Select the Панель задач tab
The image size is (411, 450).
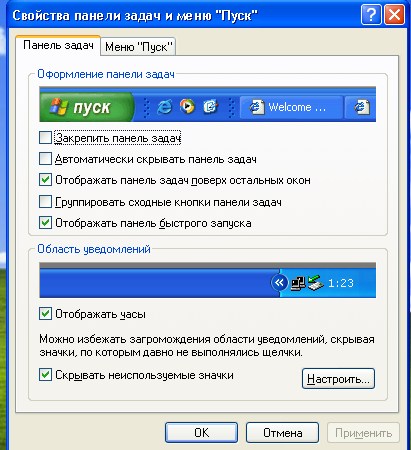[58, 45]
